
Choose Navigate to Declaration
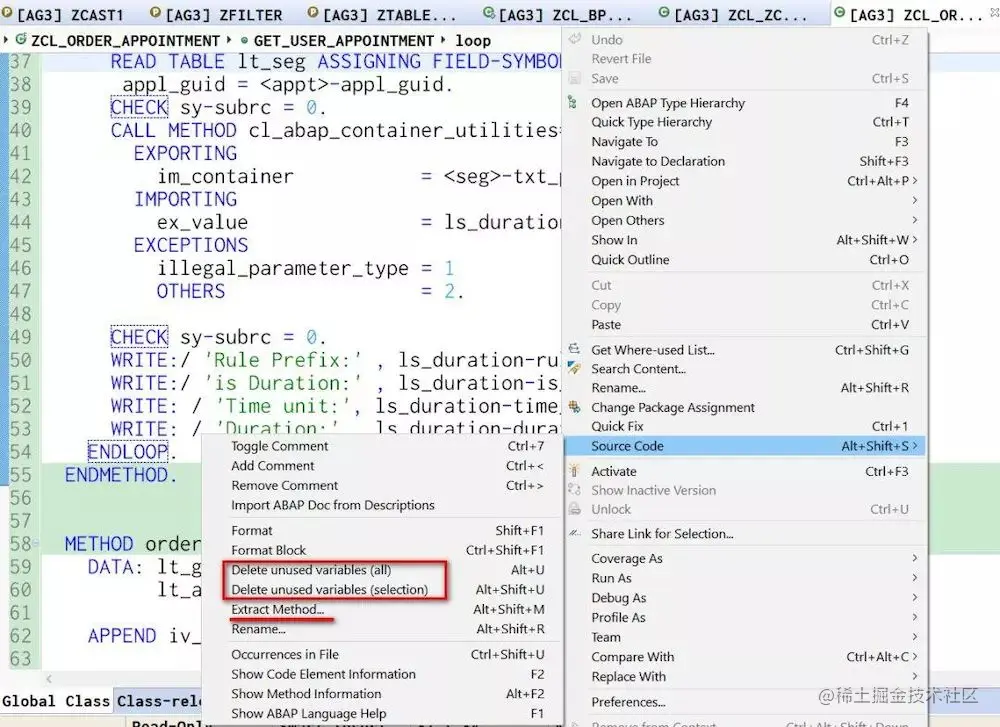(745, 161)
